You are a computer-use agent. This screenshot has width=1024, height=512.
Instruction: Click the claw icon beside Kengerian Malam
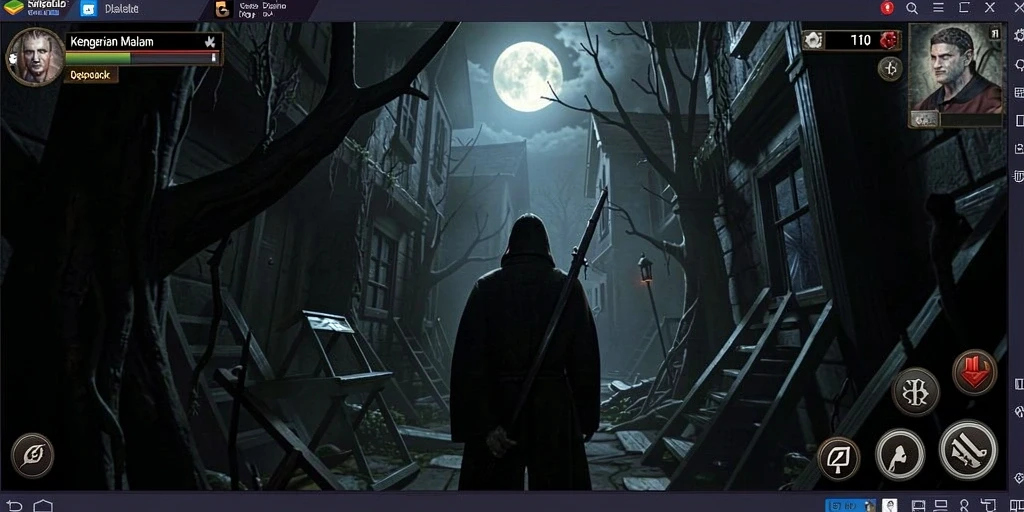click(x=210, y=42)
